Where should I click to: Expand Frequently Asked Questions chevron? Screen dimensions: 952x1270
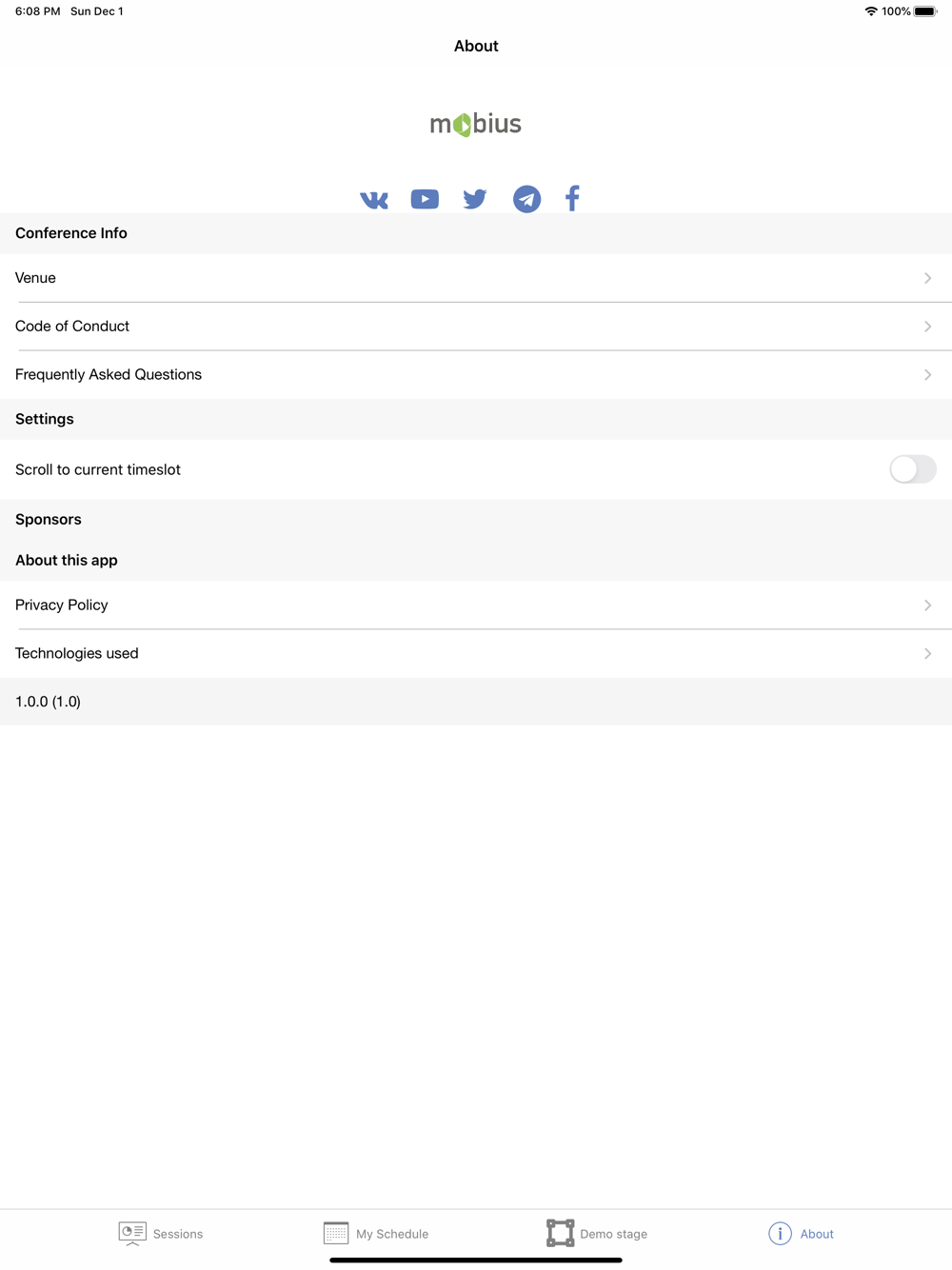[927, 375]
